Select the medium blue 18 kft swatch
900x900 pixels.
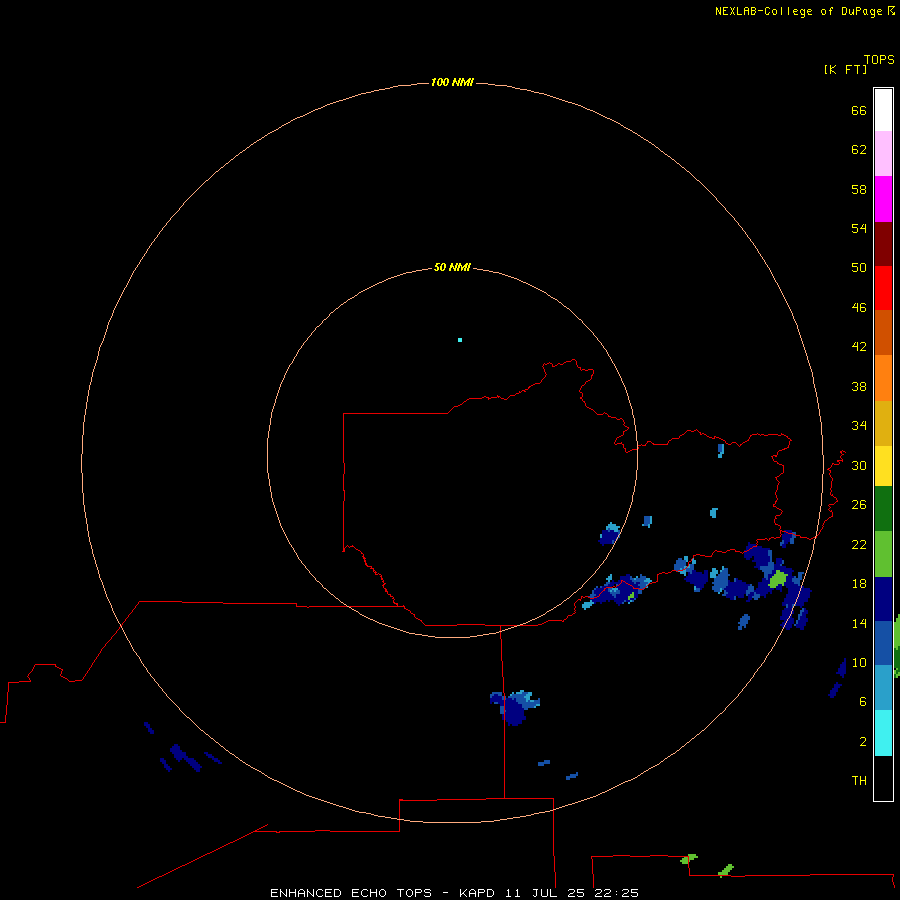coord(883,643)
